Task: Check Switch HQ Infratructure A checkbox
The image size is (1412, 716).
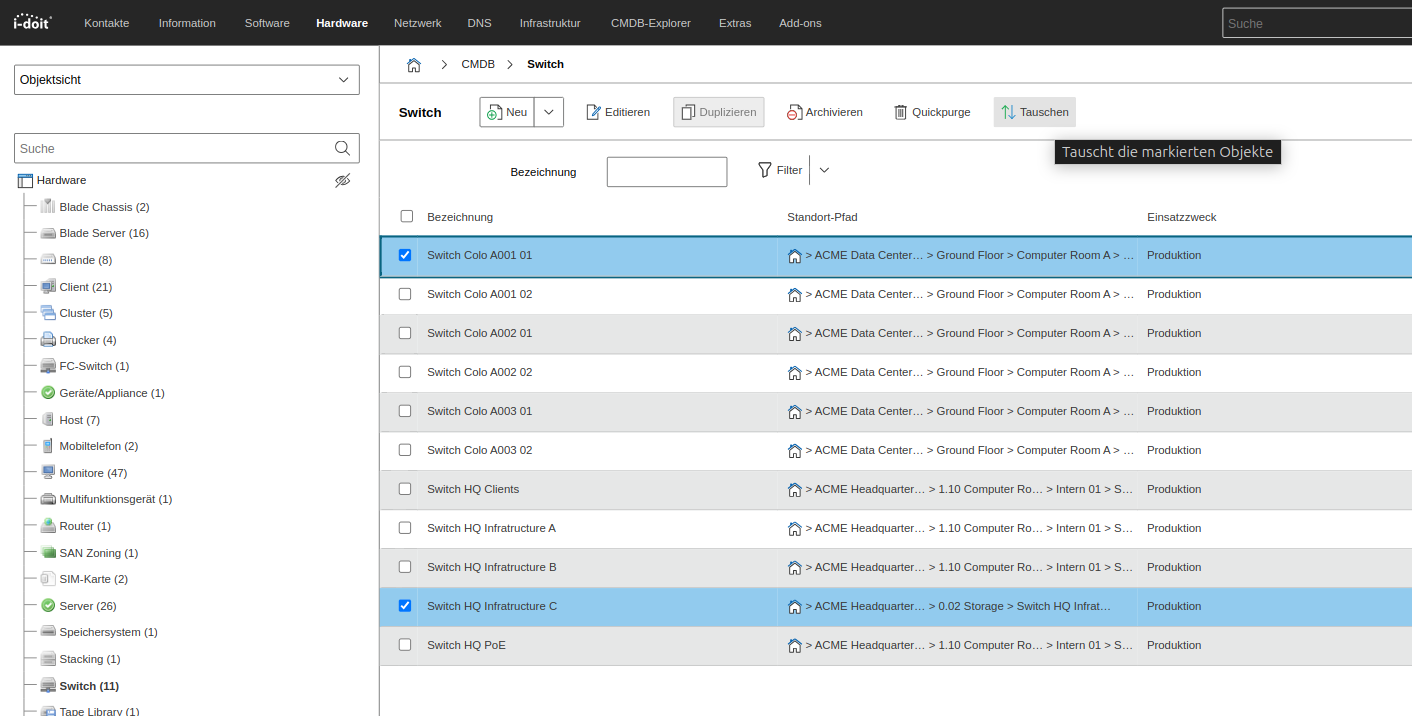Action: click(405, 528)
